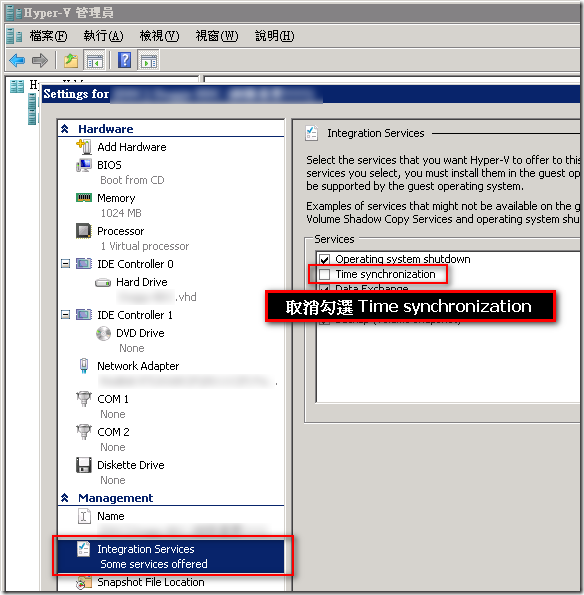The width and height of the screenshot is (584, 595).
Task: Open the 檔案(F) menu
Action: (x=49, y=36)
